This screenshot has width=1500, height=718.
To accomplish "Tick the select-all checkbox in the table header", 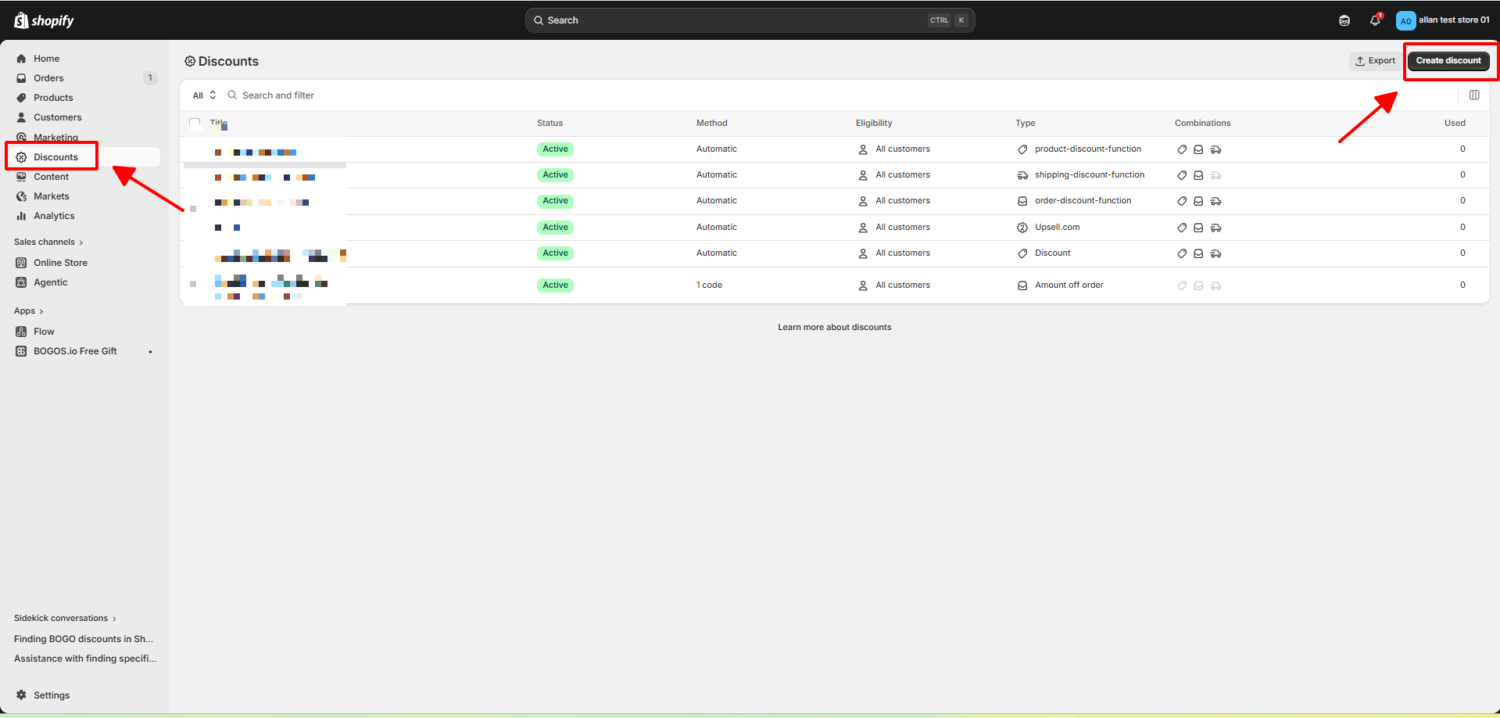I will click(x=195, y=123).
